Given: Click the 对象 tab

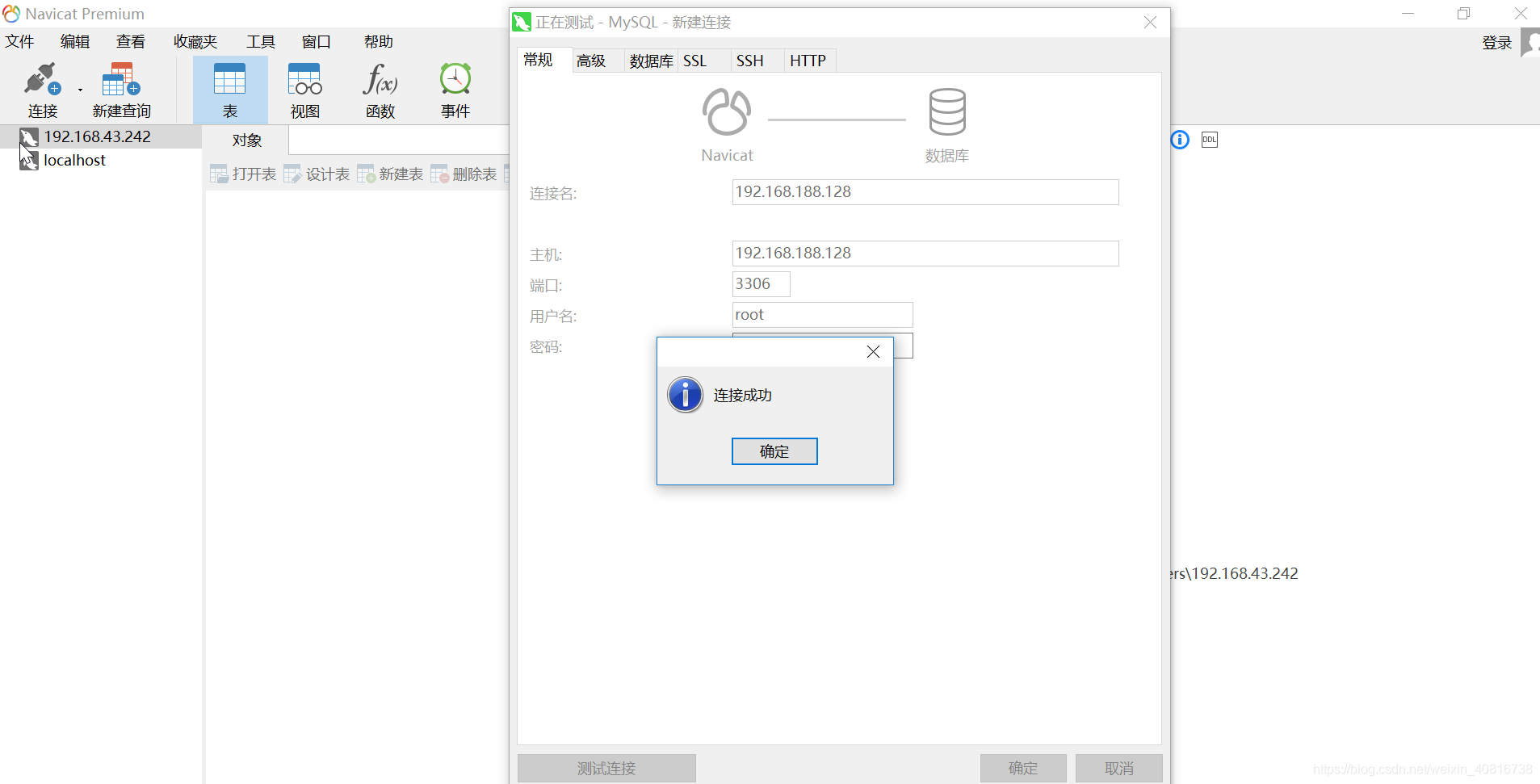Looking at the screenshot, I should pos(246,140).
